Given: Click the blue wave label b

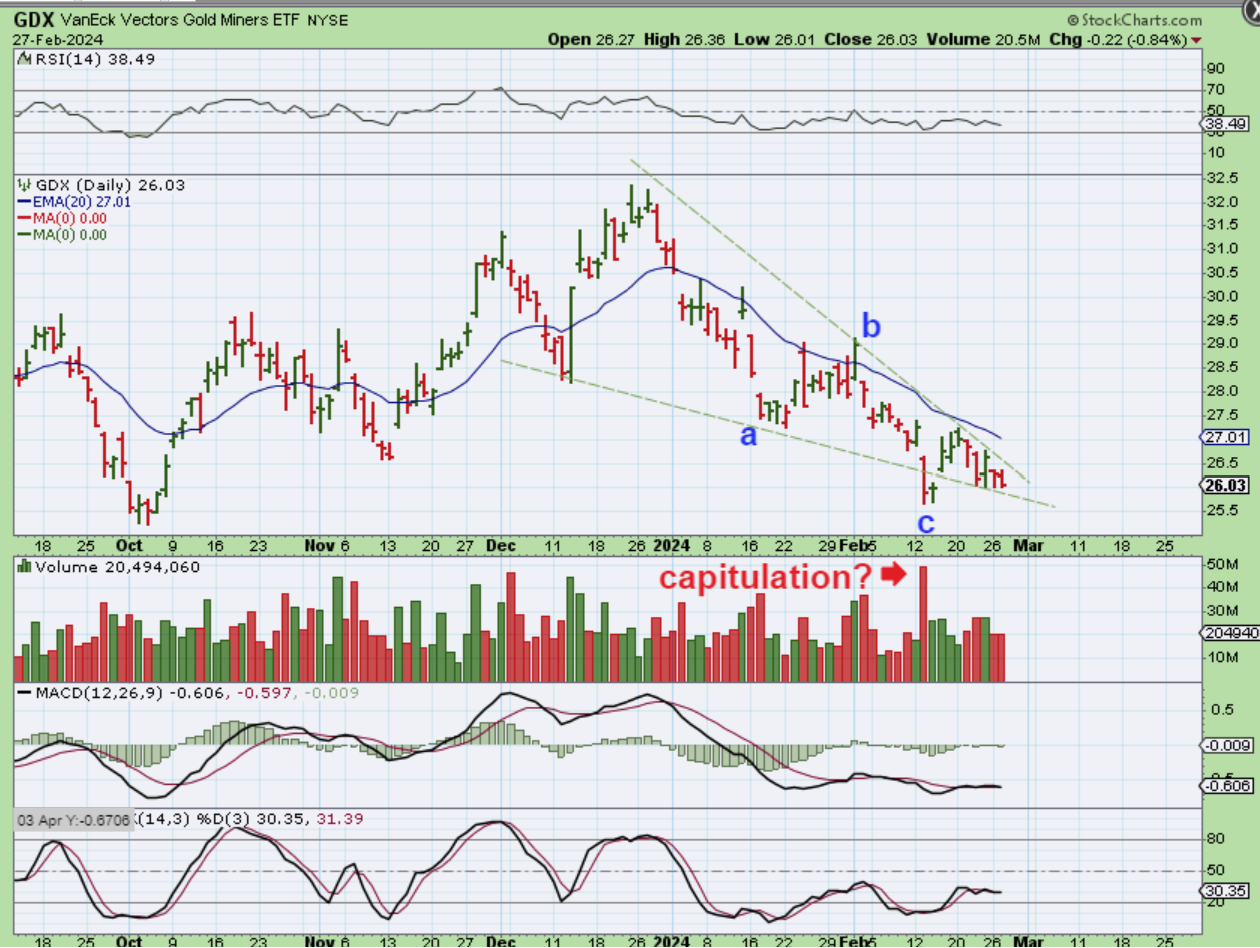Looking at the screenshot, I should coord(872,326).
